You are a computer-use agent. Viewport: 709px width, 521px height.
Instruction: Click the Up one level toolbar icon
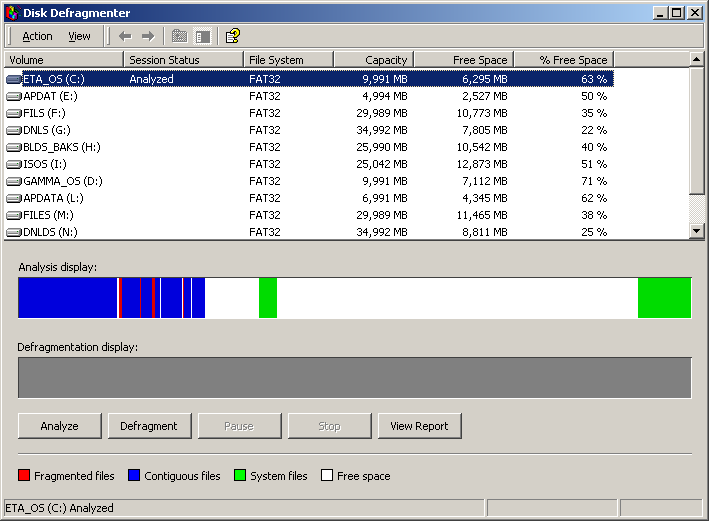(180, 36)
